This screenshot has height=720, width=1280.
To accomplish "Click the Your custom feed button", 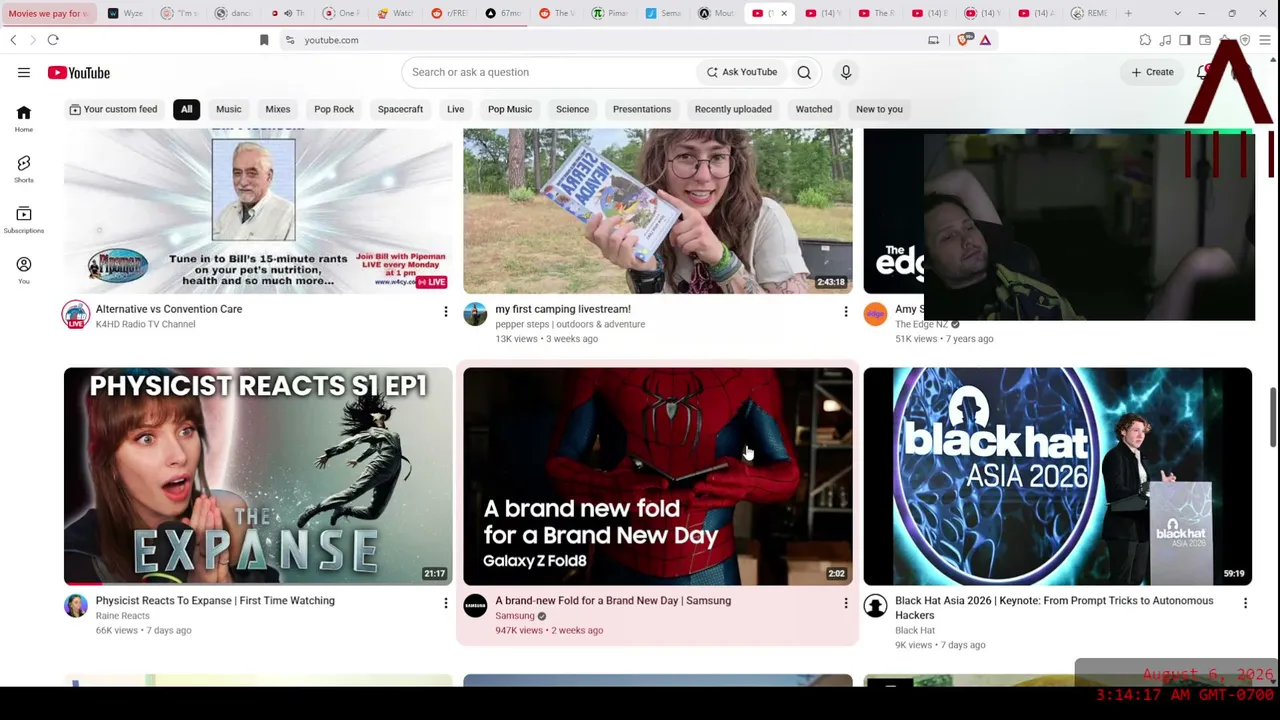I will pos(113,109).
